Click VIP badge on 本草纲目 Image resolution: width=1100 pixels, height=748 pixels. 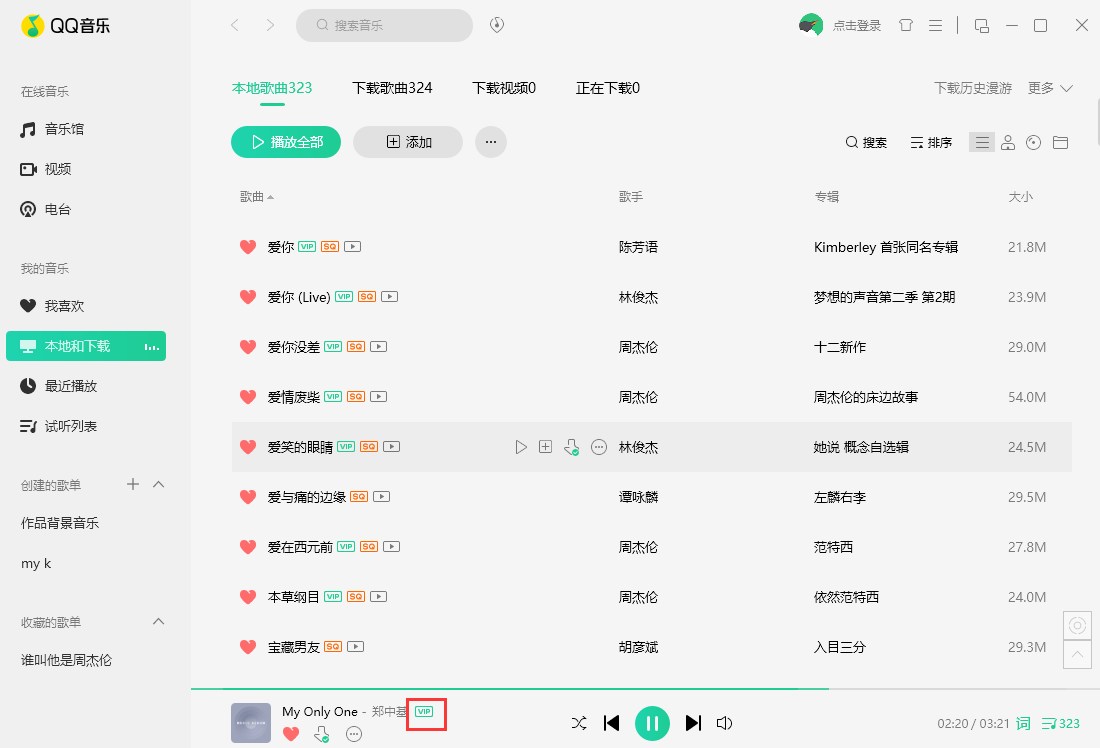tap(333, 596)
